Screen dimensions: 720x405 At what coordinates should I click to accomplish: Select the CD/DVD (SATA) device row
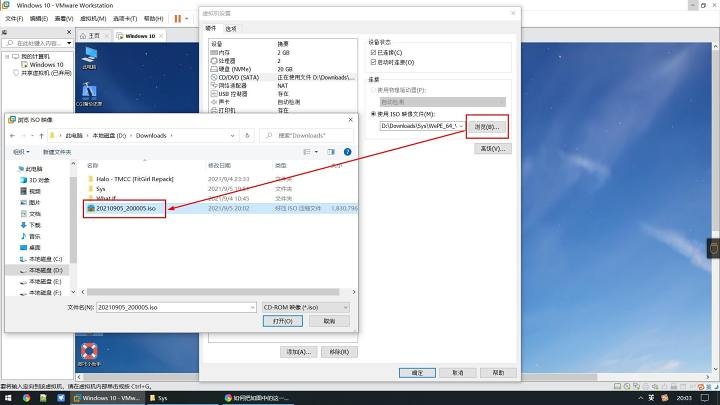coord(282,77)
